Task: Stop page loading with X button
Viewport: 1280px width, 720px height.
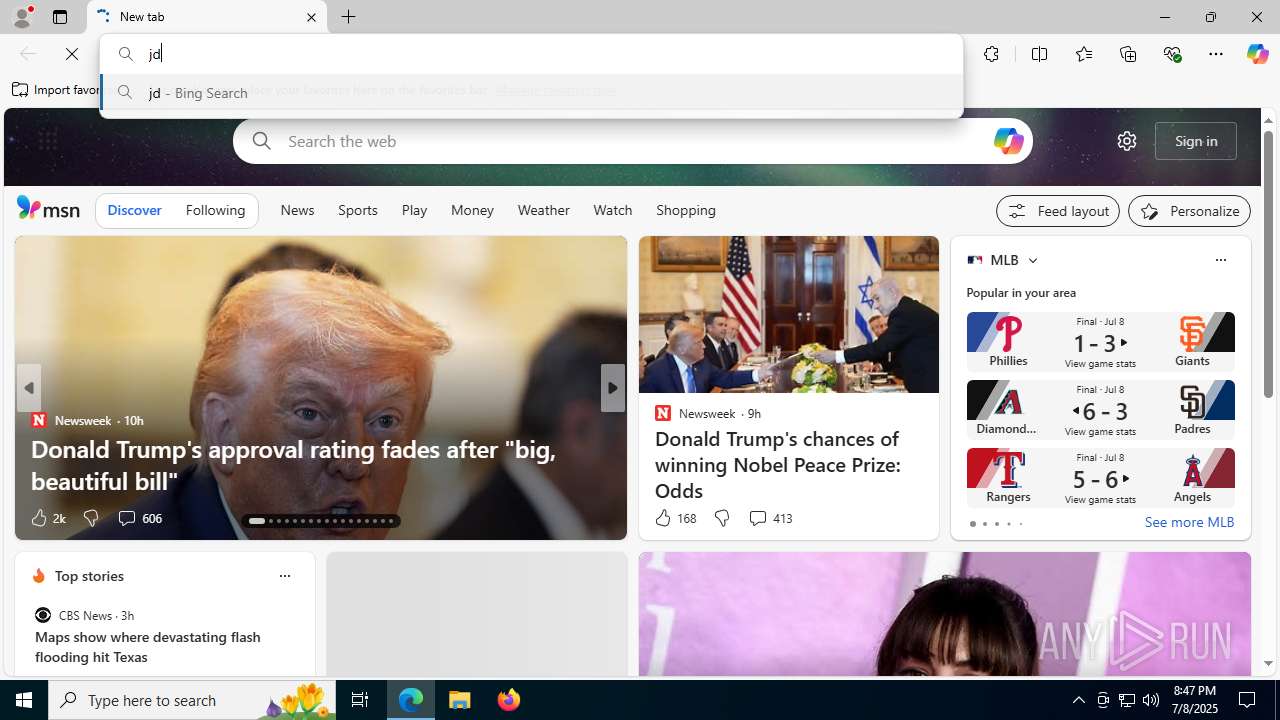Action: tap(72, 54)
